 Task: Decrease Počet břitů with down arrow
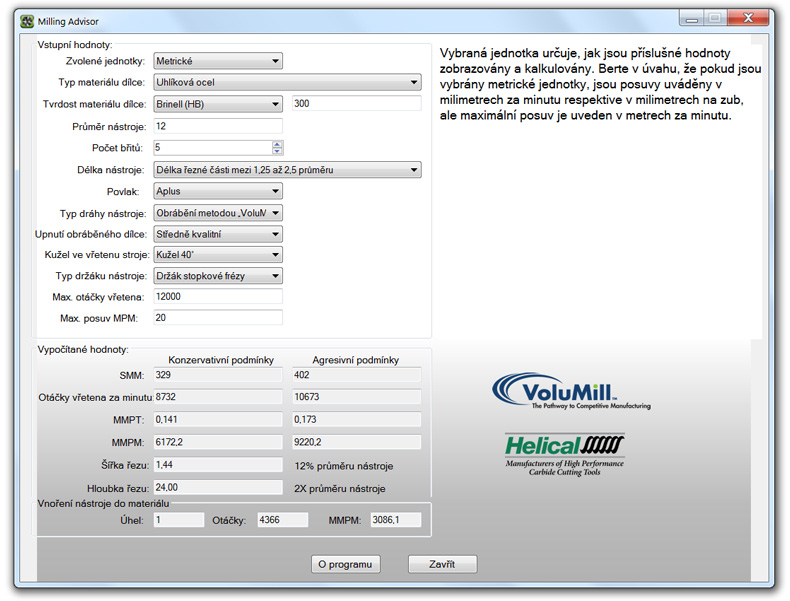tap(277, 152)
